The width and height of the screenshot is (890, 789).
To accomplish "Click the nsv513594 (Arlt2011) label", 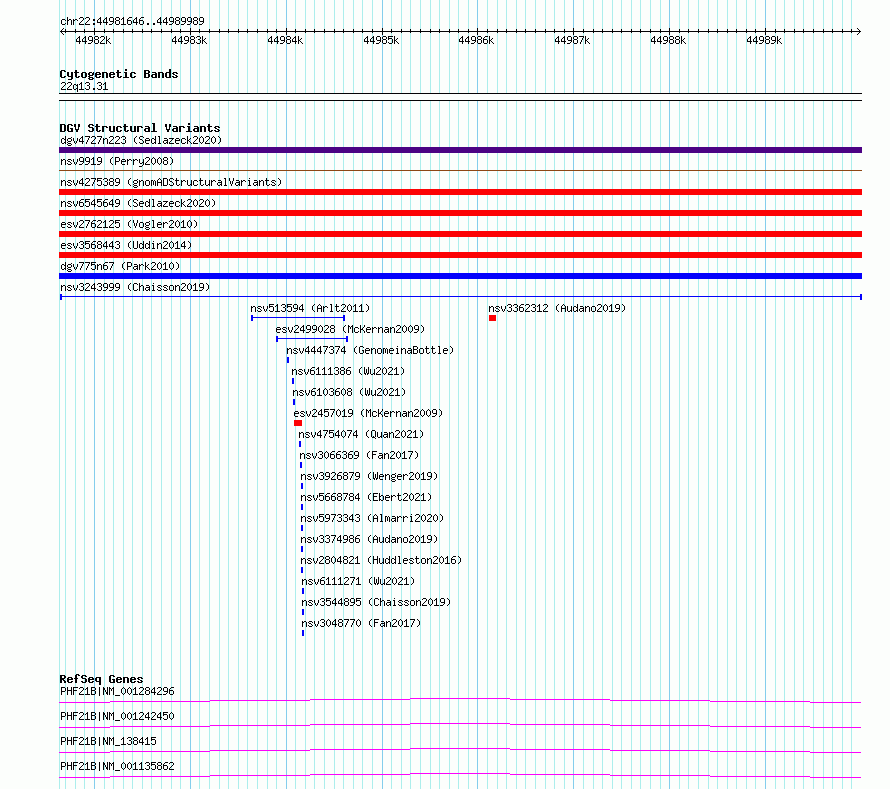I will 310,308.
